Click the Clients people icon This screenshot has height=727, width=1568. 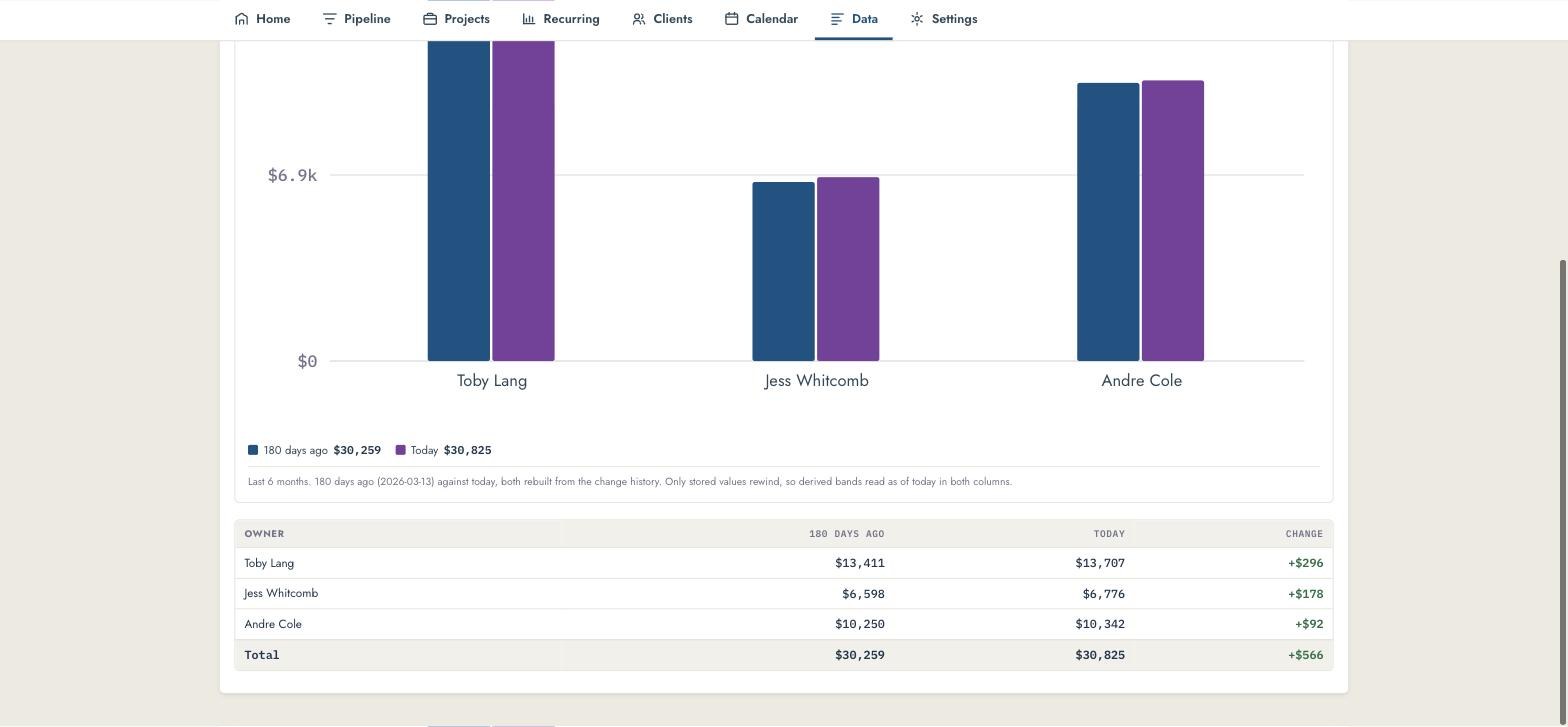click(639, 19)
